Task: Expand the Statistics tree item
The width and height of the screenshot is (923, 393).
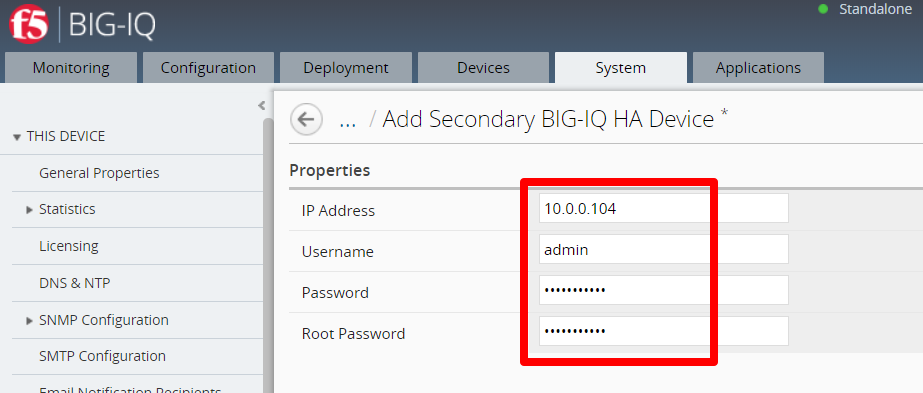Action: (x=29, y=209)
